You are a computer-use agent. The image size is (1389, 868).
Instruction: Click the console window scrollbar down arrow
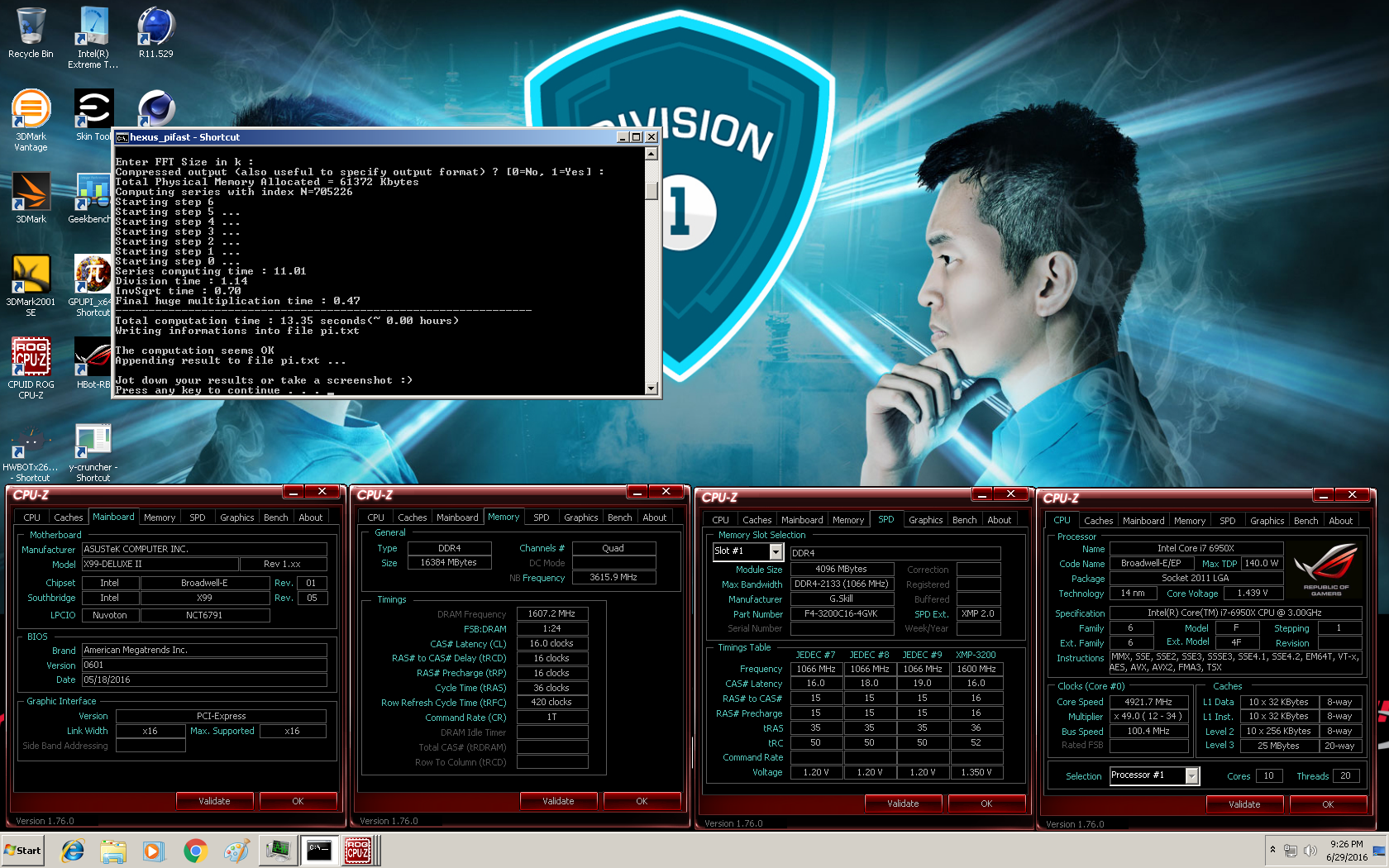(x=652, y=388)
